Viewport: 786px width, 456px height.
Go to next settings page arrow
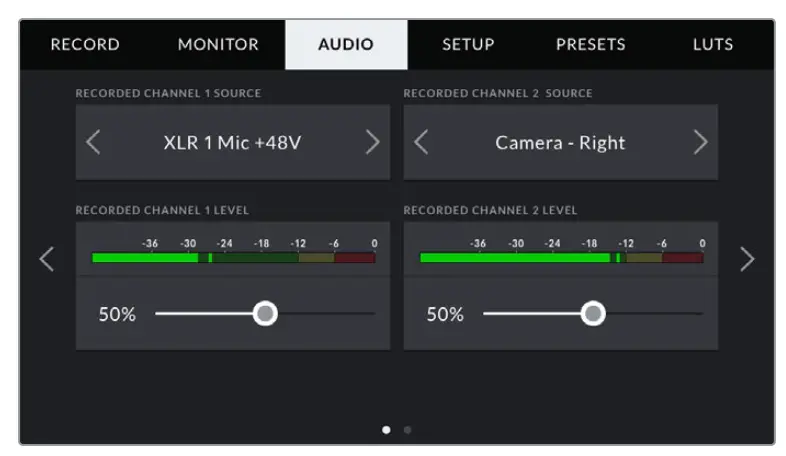(747, 259)
